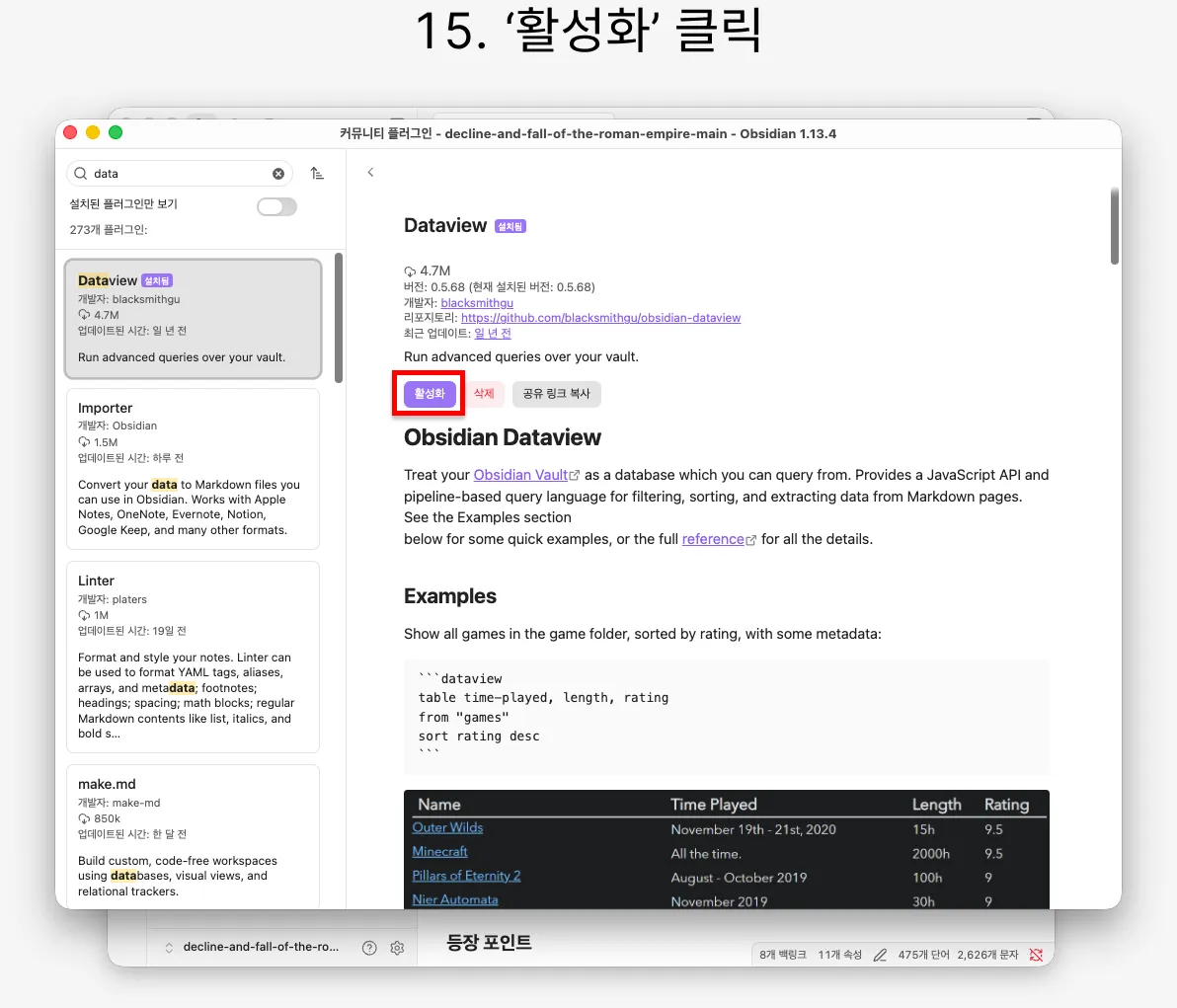Open the Minecraft table link

tap(439, 852)
